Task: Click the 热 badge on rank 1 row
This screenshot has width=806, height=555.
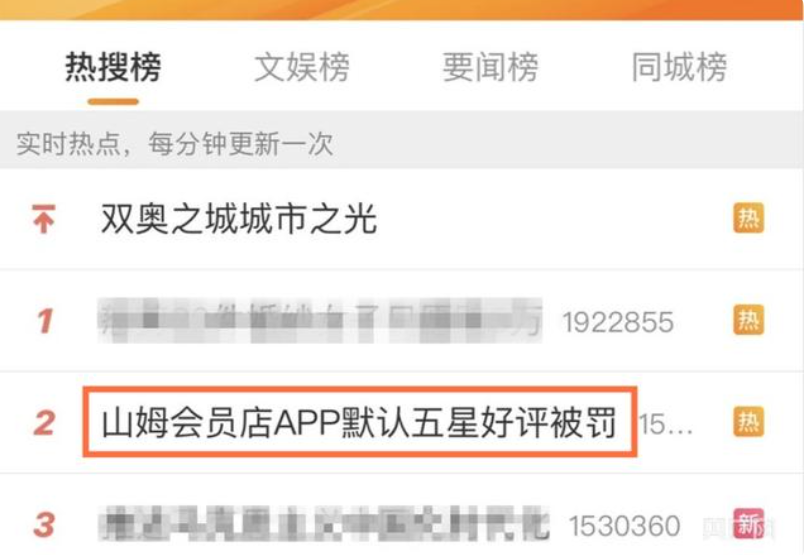Action: click(748, 320)
